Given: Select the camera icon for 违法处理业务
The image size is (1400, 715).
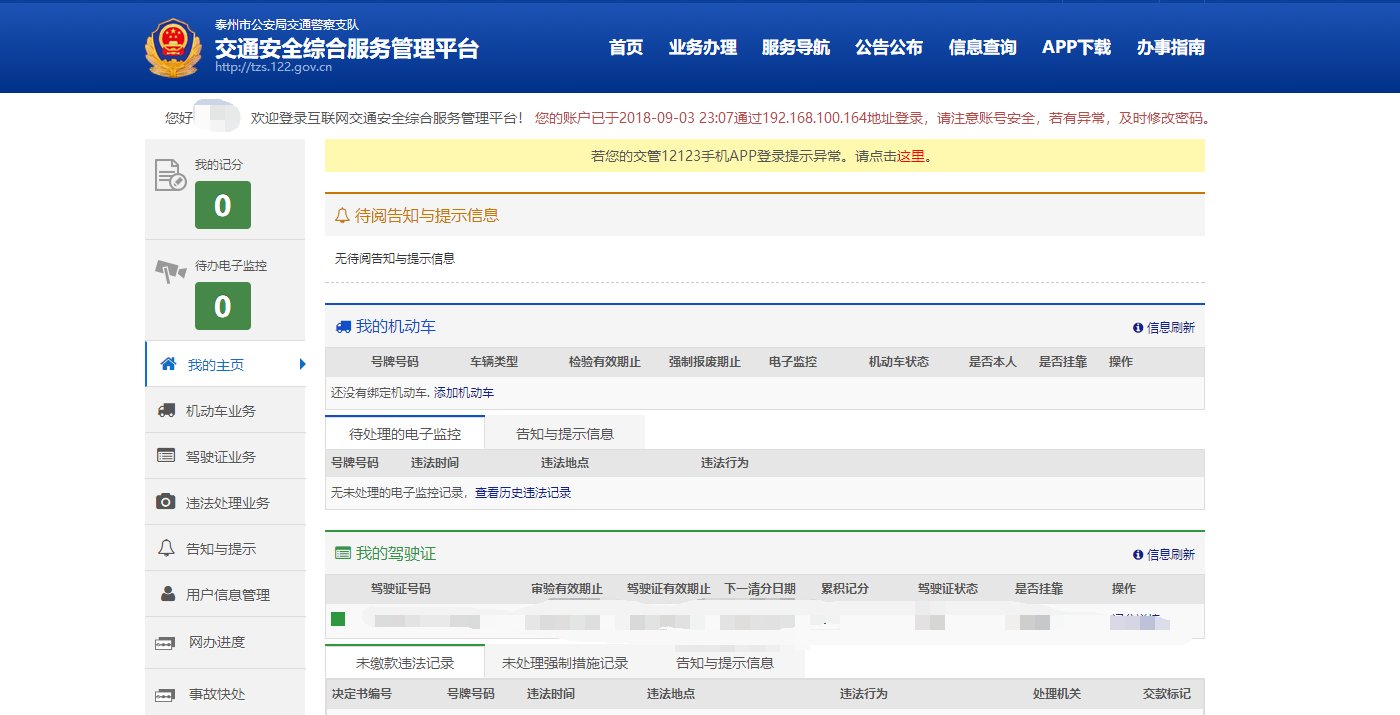Looking at the screenshot, I should 165,502.
